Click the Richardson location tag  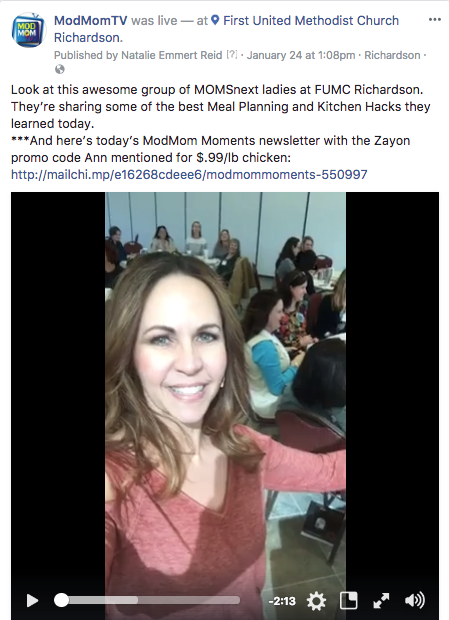point(392,55)
